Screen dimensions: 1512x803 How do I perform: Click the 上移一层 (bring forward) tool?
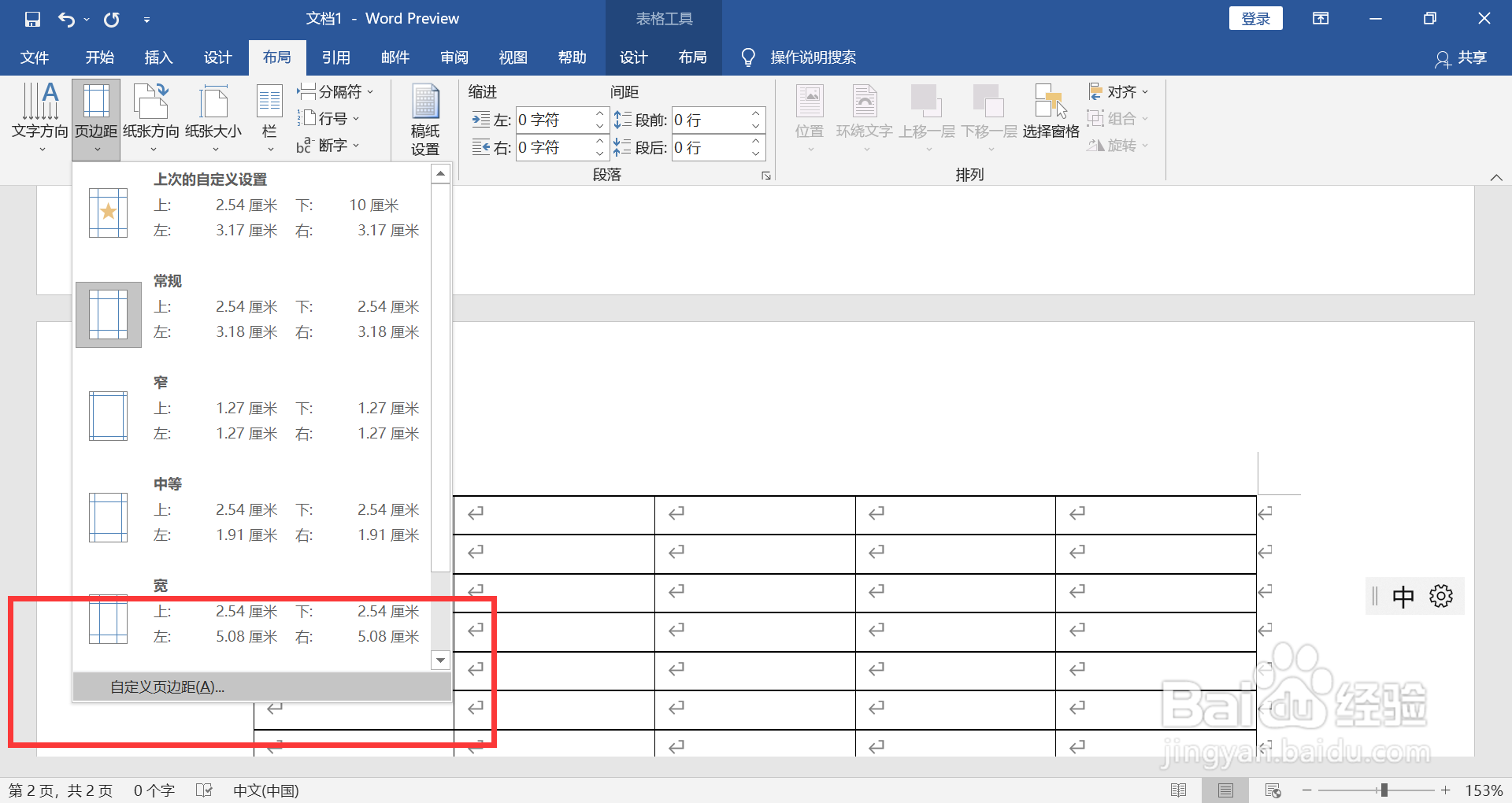[x=926, y=114]
